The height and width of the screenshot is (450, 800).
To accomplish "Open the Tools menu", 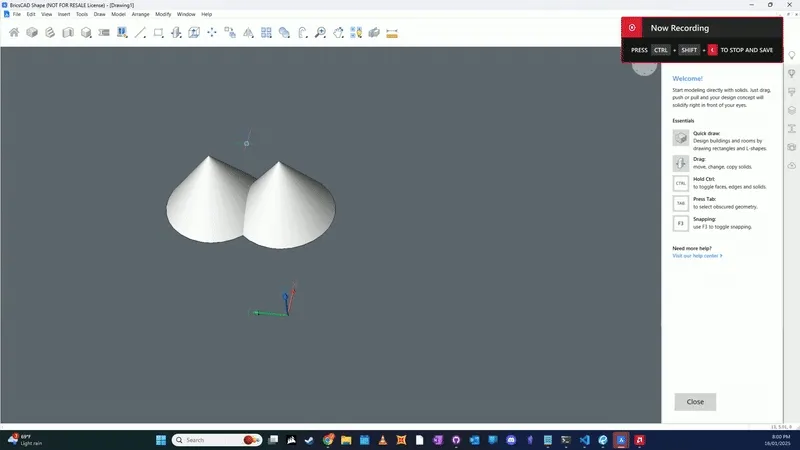I will coord(82,14).
